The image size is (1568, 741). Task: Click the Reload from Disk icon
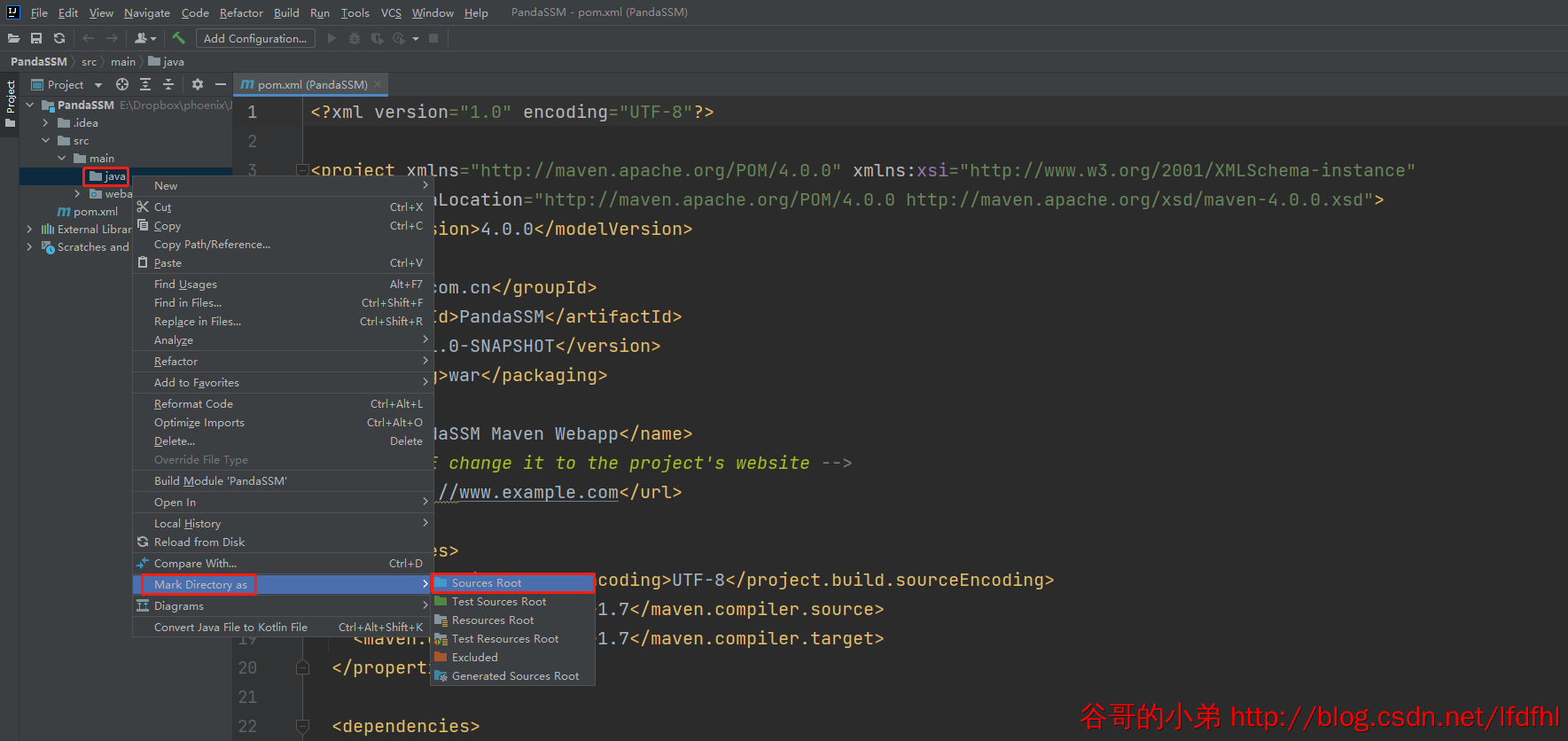click(143, 542)
